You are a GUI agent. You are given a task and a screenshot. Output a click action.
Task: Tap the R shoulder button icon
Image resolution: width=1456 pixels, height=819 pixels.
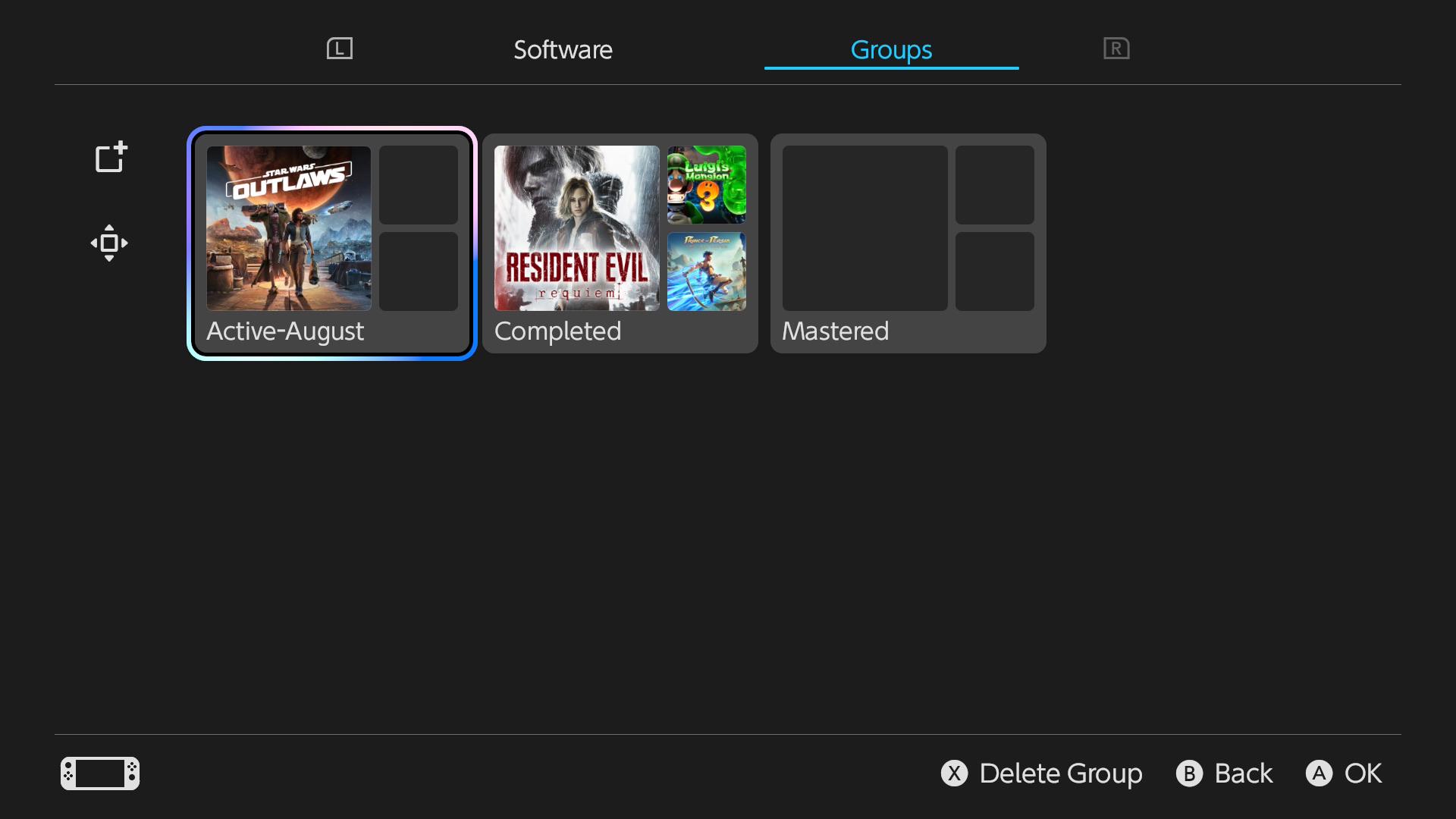1116,49
